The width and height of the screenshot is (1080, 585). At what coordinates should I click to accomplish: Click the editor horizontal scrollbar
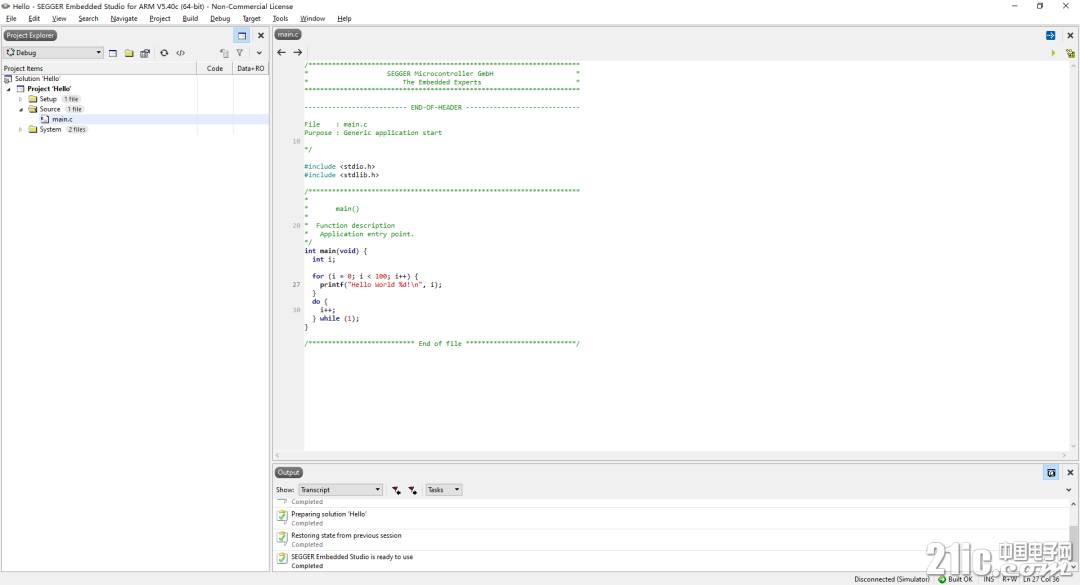point(672,455)
